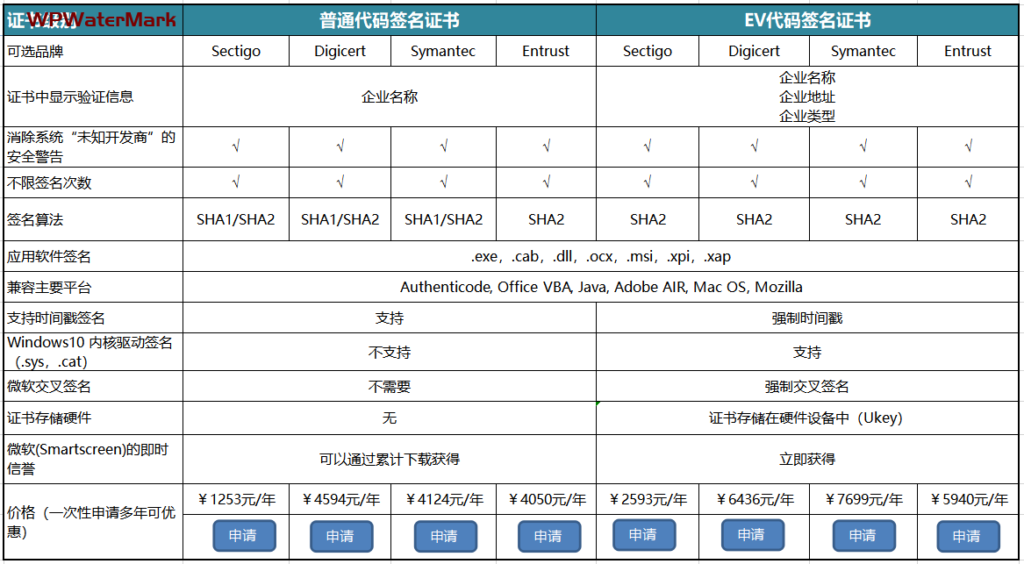Image resolution: width=1024 pixels, height=564 pixels.
Task: Click 申请 button below ¥5940元/年
Action: click(x=968, y=537)
